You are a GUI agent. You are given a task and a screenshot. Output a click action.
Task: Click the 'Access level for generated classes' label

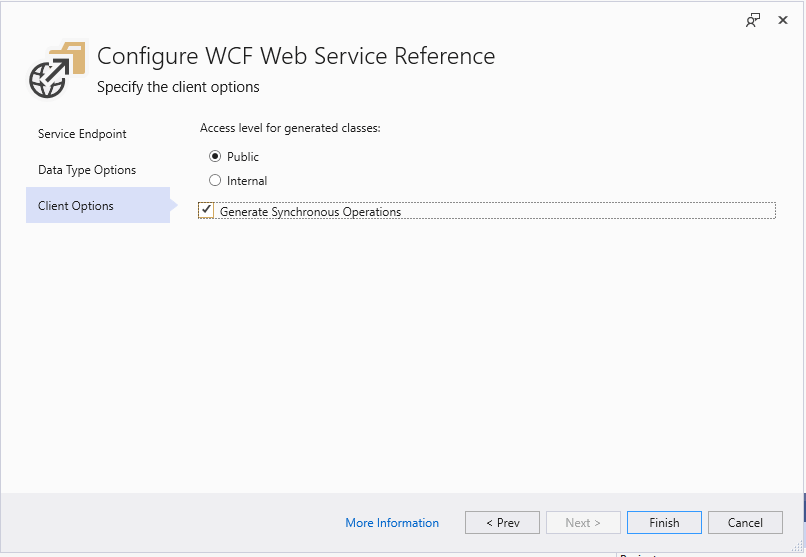click(290, 128)
